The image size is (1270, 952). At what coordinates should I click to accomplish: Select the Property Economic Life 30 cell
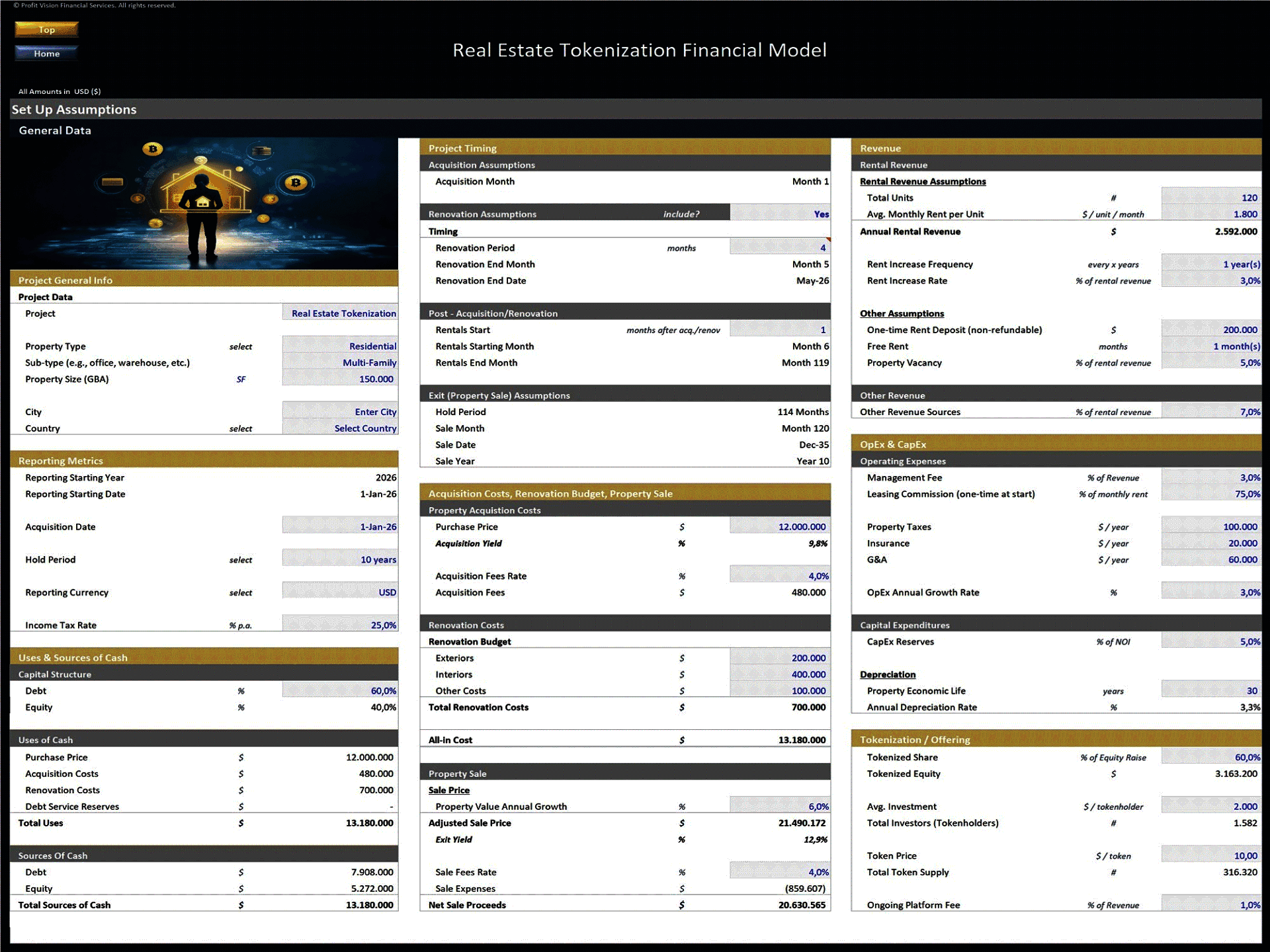coord(1210,691)
